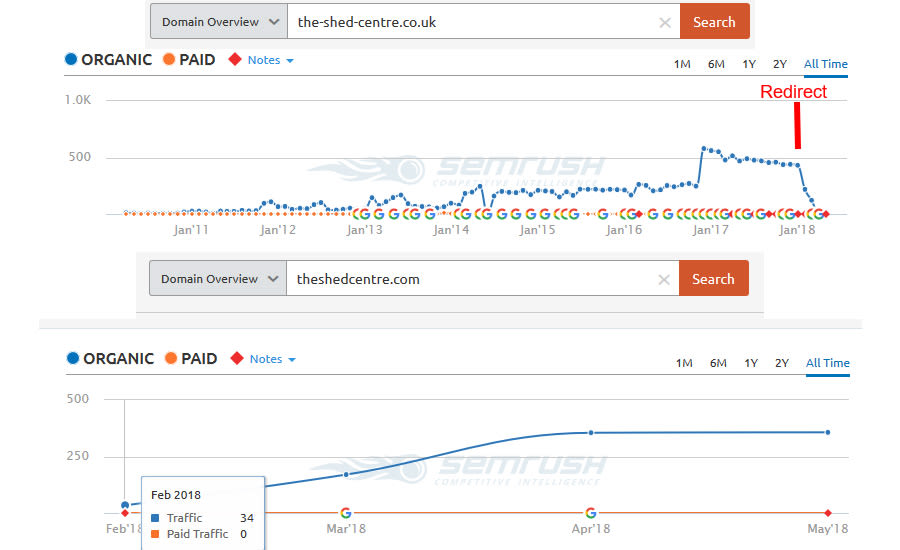Click red Notes diamond icon in lower legend
This screenshot has height=550, width=900.
(x=236, y=358)
